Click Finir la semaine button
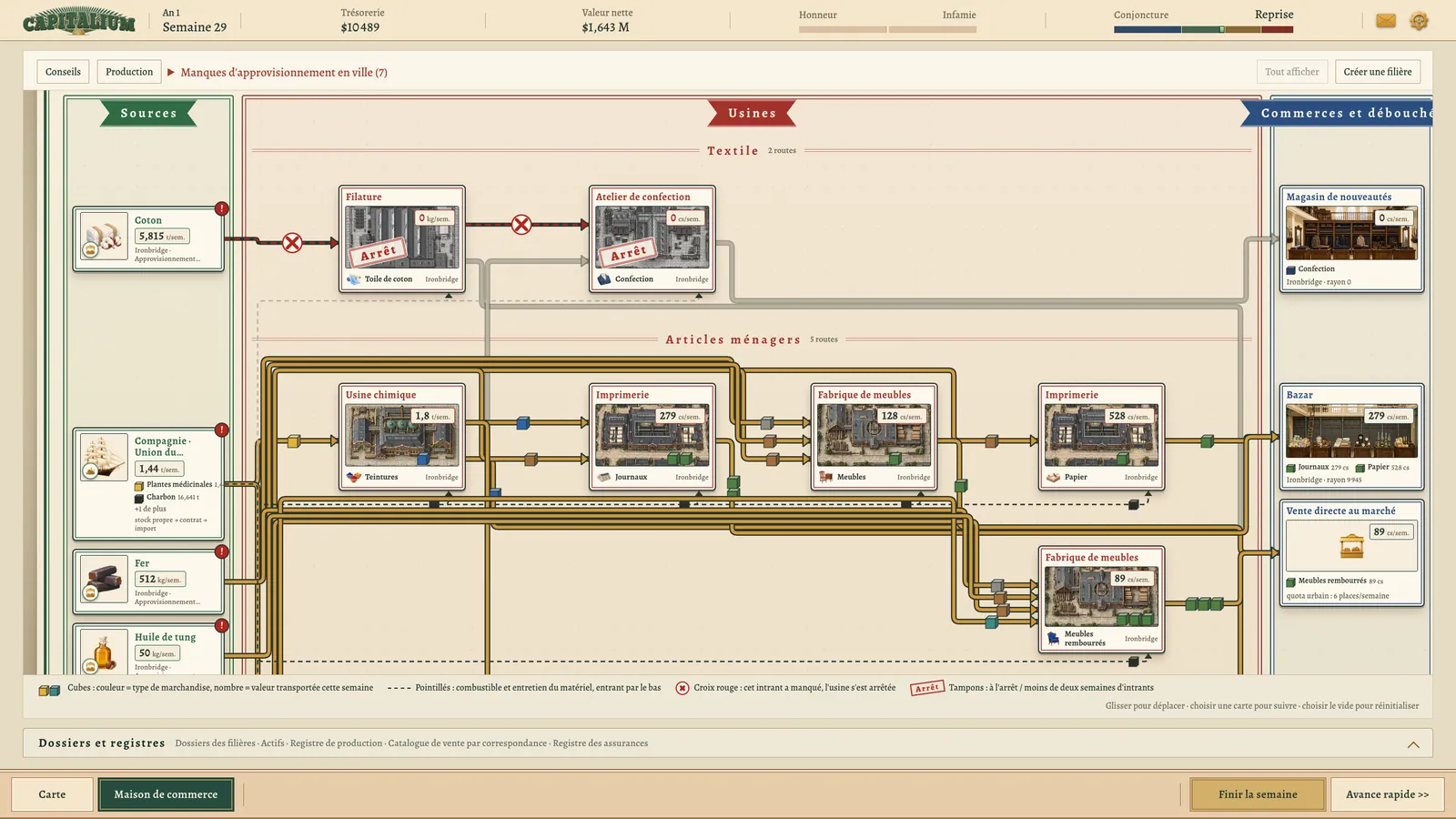Screen dimensions: 1456x819 coord(1258,794)
